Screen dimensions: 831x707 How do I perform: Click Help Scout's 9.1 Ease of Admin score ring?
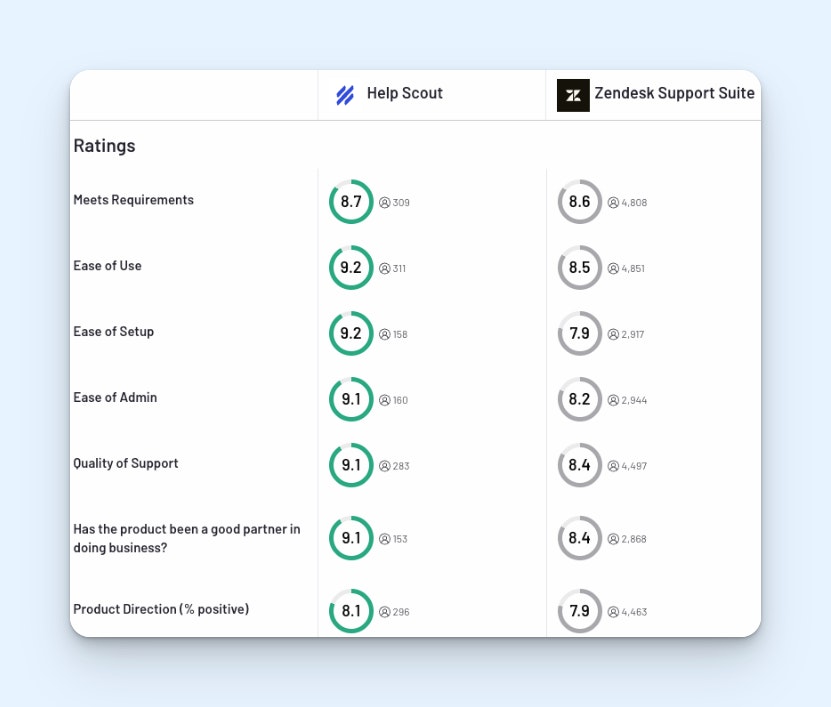[x=351, y=399]
